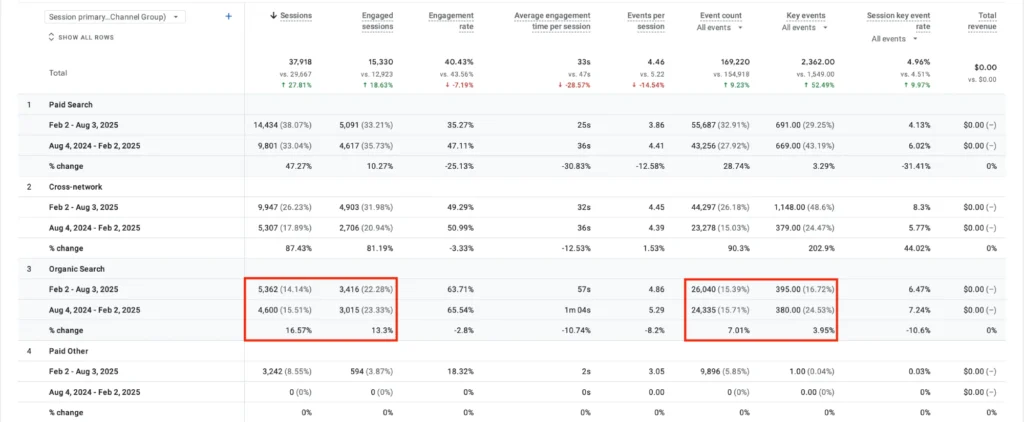Click Average engagement time per session header
The width and height of the screenshot is (1024, 422).
(554, 22)
